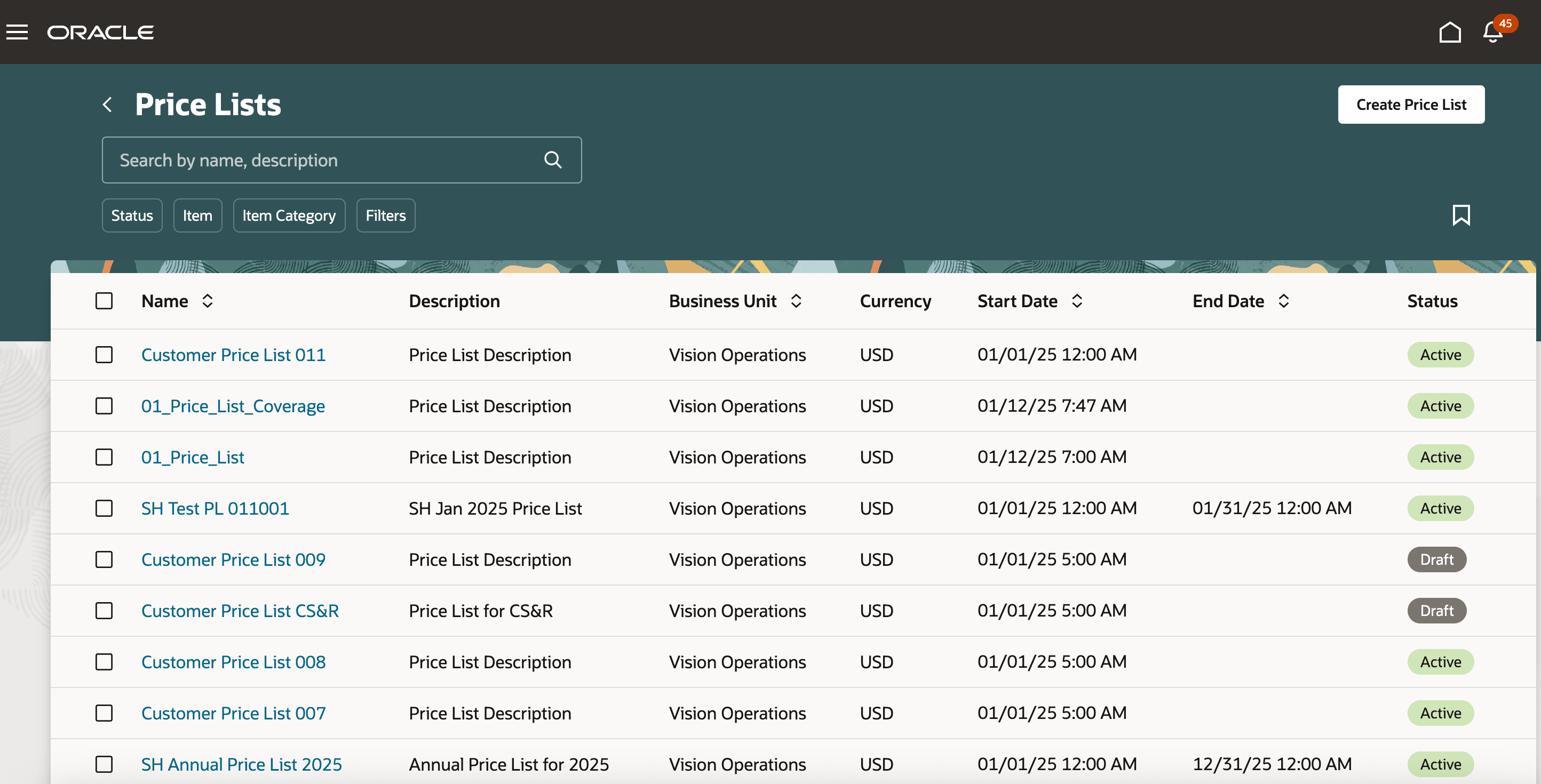Click the search magnifier icon
This screenshot has height=784, width=1541.
click(553, 161)
